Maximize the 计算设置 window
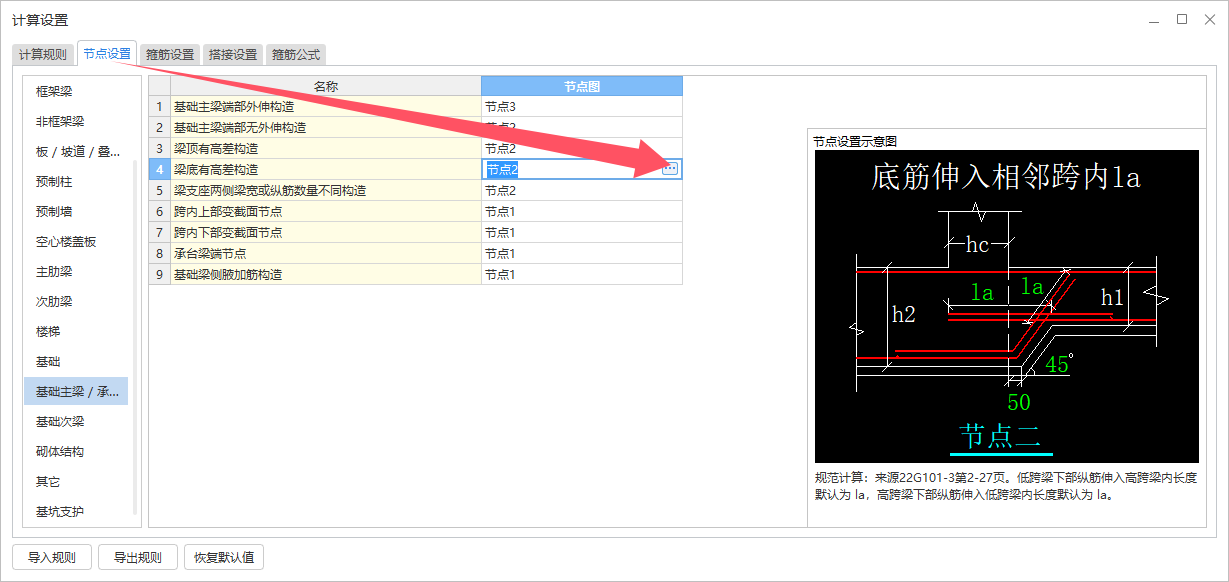This screenshot has width=1229, height=582. [x=1181, y=19]
